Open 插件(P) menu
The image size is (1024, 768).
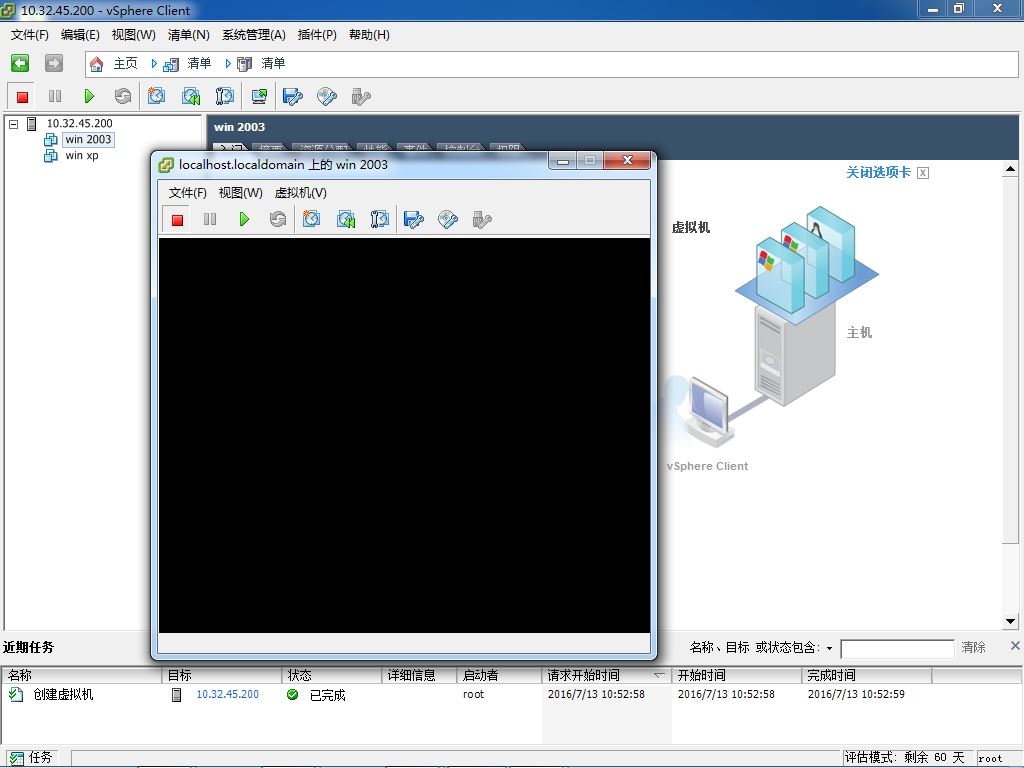click(x=317, y=35)
